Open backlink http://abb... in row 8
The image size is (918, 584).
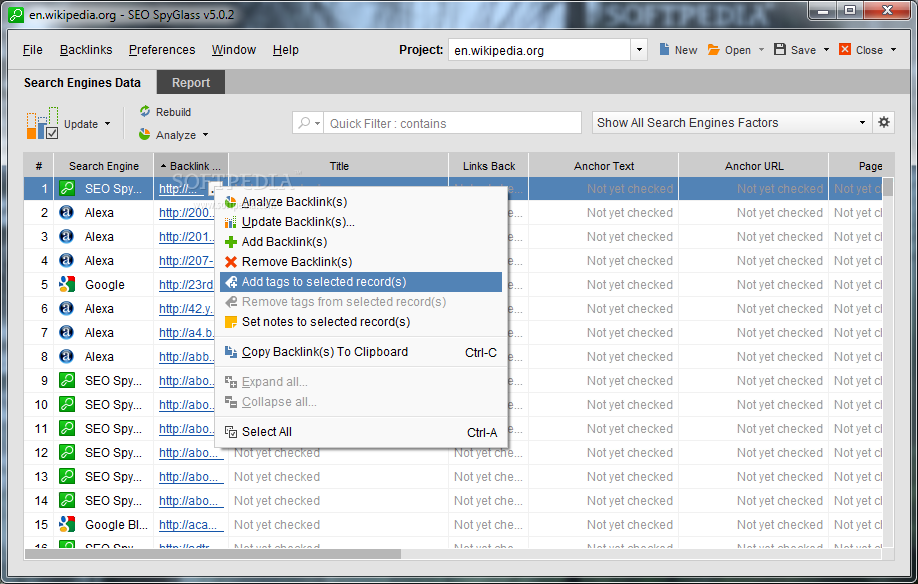pyautogui.click(x=186, y=357)
